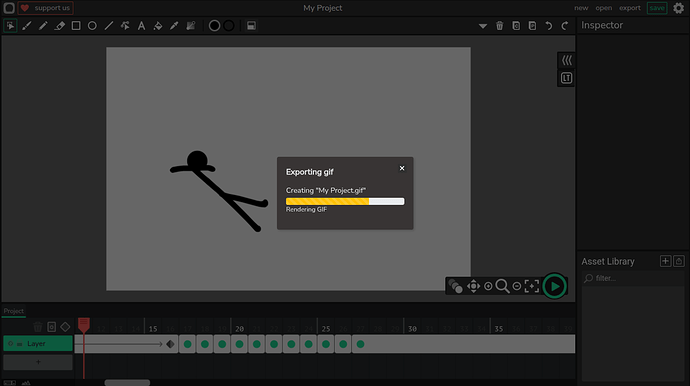Click the icon right of the add asset button

679,261
